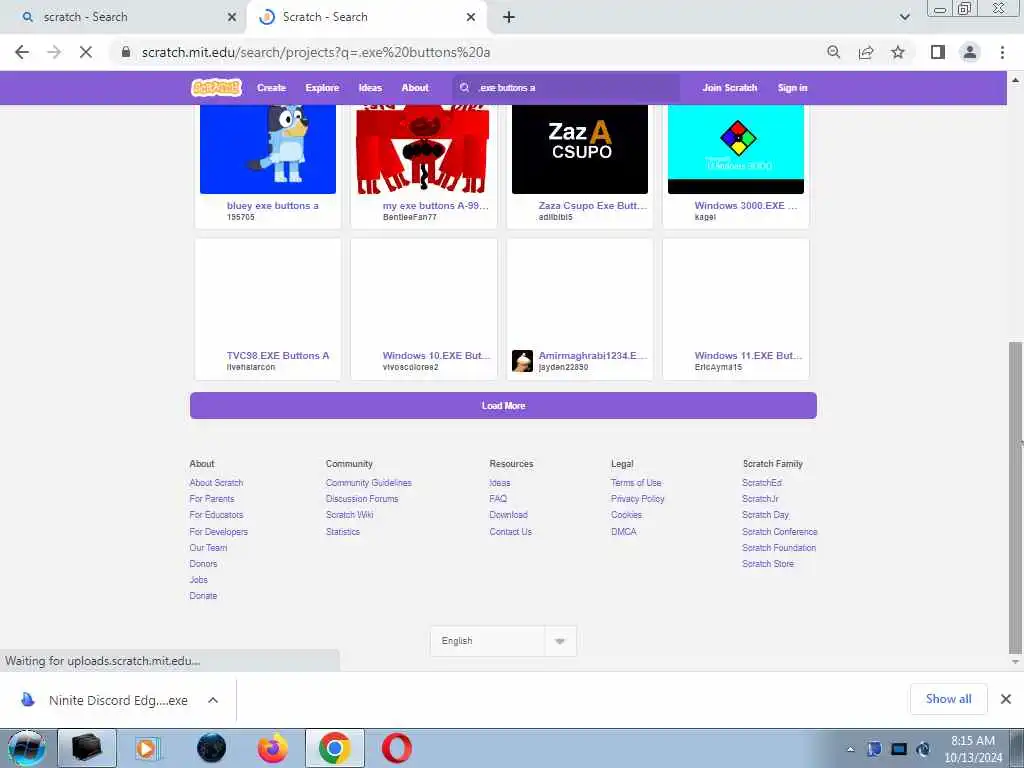Open the Donate footer link
This screenshot has width=1024, height=768.
(x=203, y=596)
